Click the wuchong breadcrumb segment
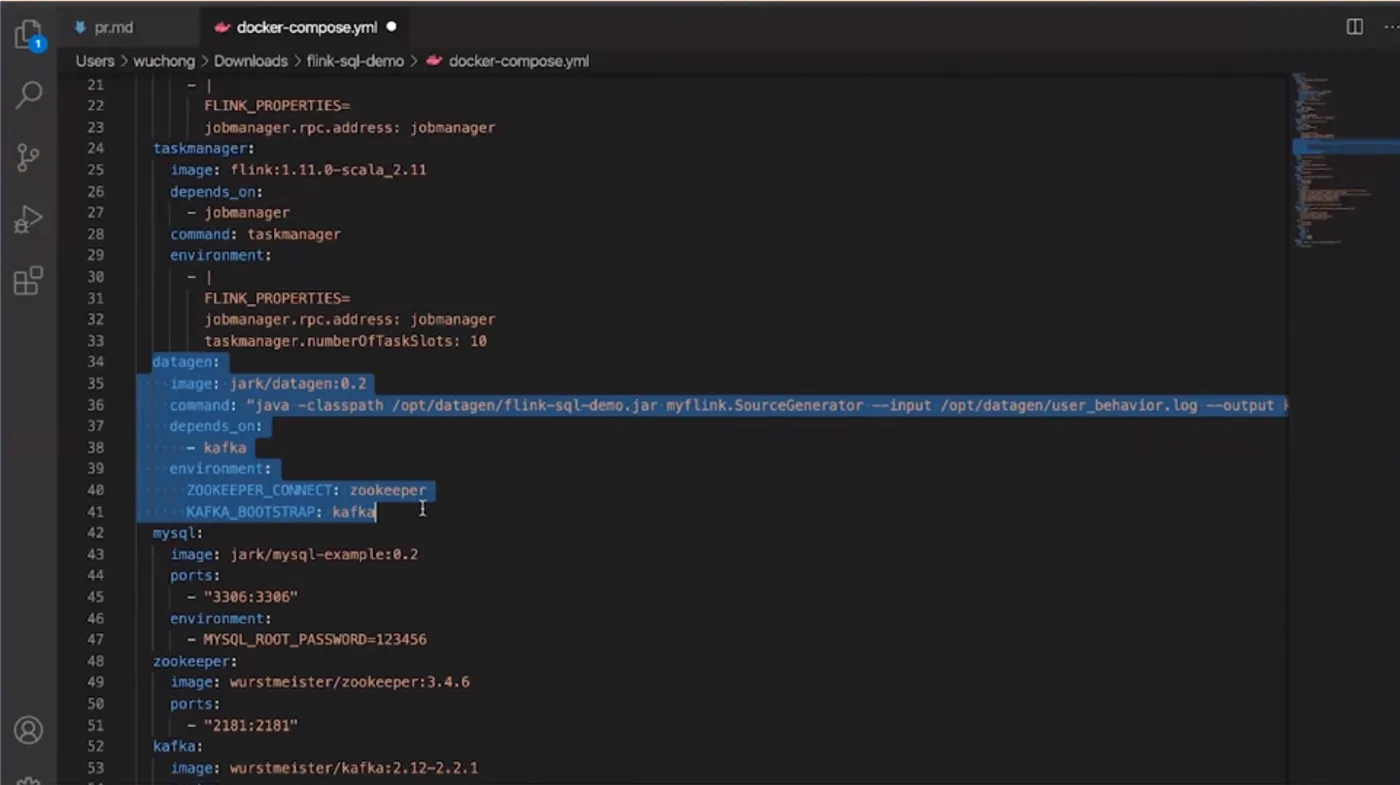The image size is (1400, 785). pyautogui.click(x=164, y=61)
